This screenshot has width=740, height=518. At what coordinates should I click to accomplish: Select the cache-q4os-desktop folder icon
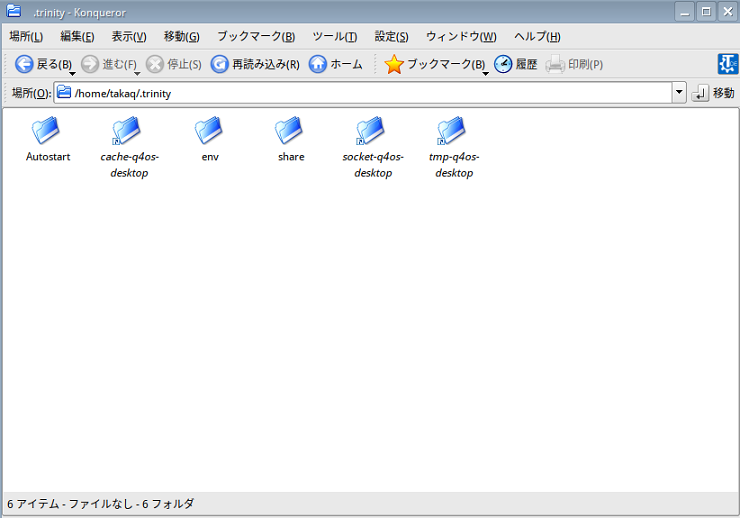[126, 130]
